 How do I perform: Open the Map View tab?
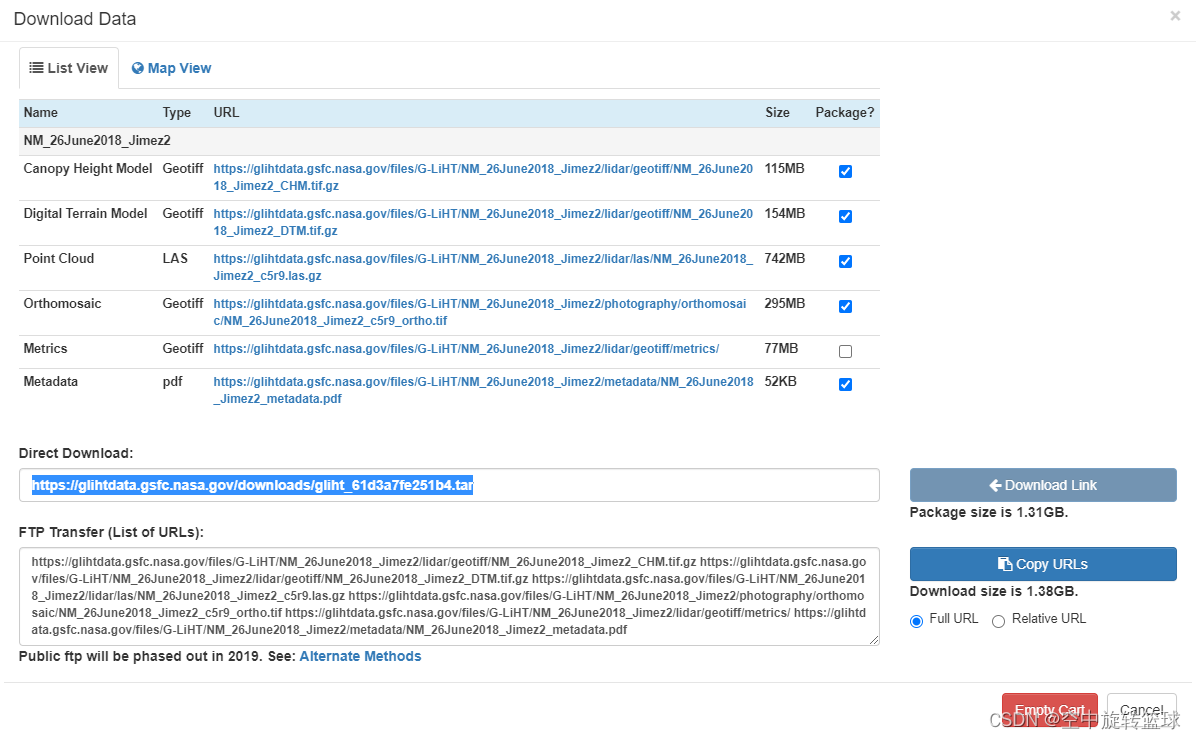click(172, 68)
